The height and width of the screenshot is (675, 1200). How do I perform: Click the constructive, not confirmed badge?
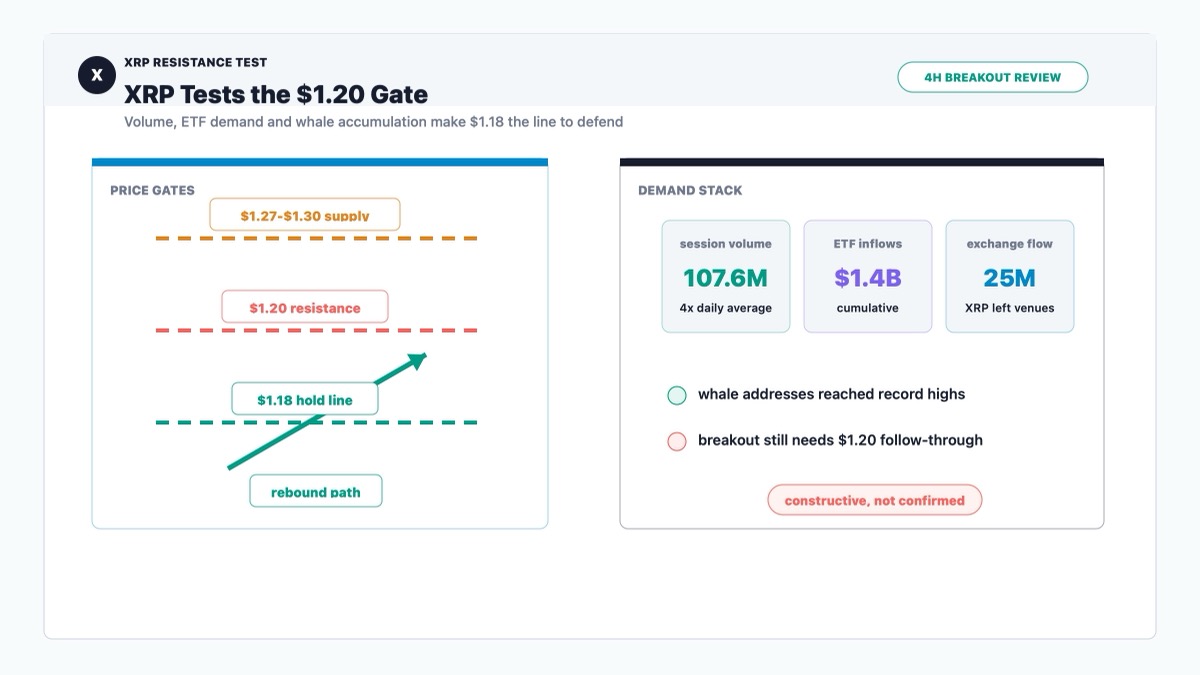tap(875, 500)
